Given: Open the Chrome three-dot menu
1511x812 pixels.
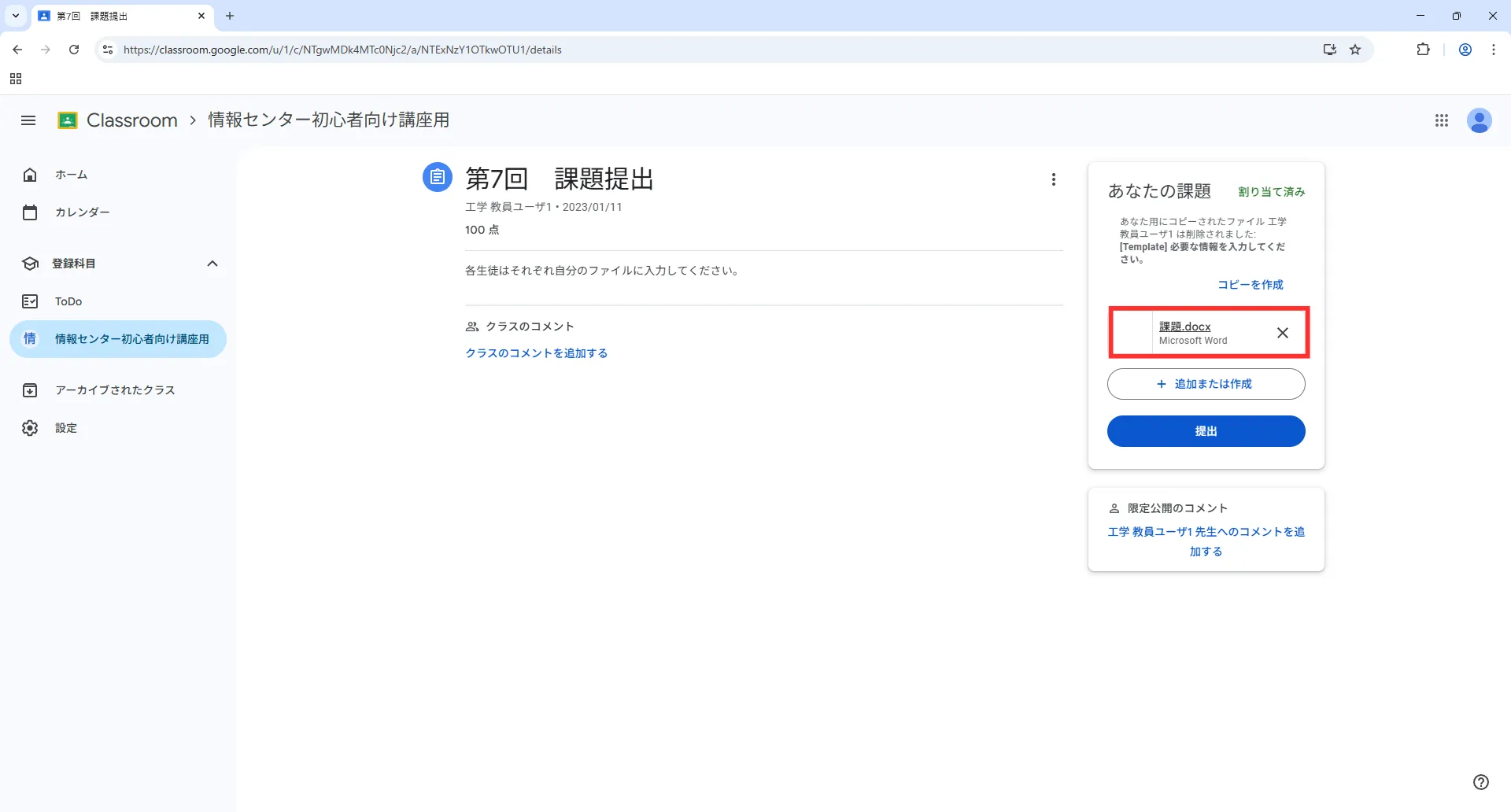Looking at the screenshot, I should pos(1493,50).
